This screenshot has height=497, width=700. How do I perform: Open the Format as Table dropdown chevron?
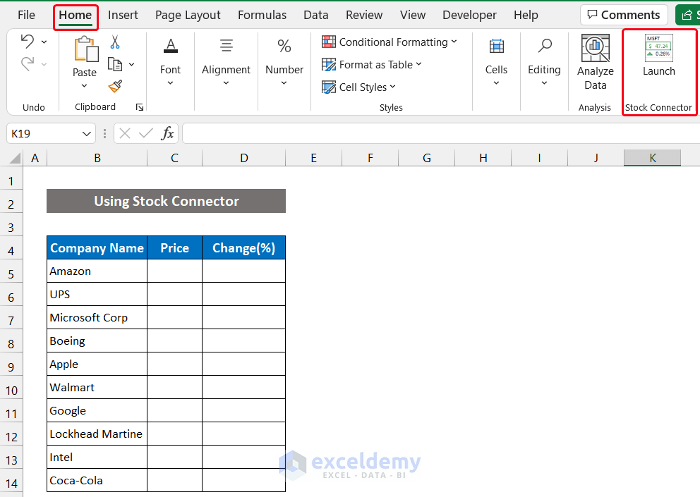[419, 64]
